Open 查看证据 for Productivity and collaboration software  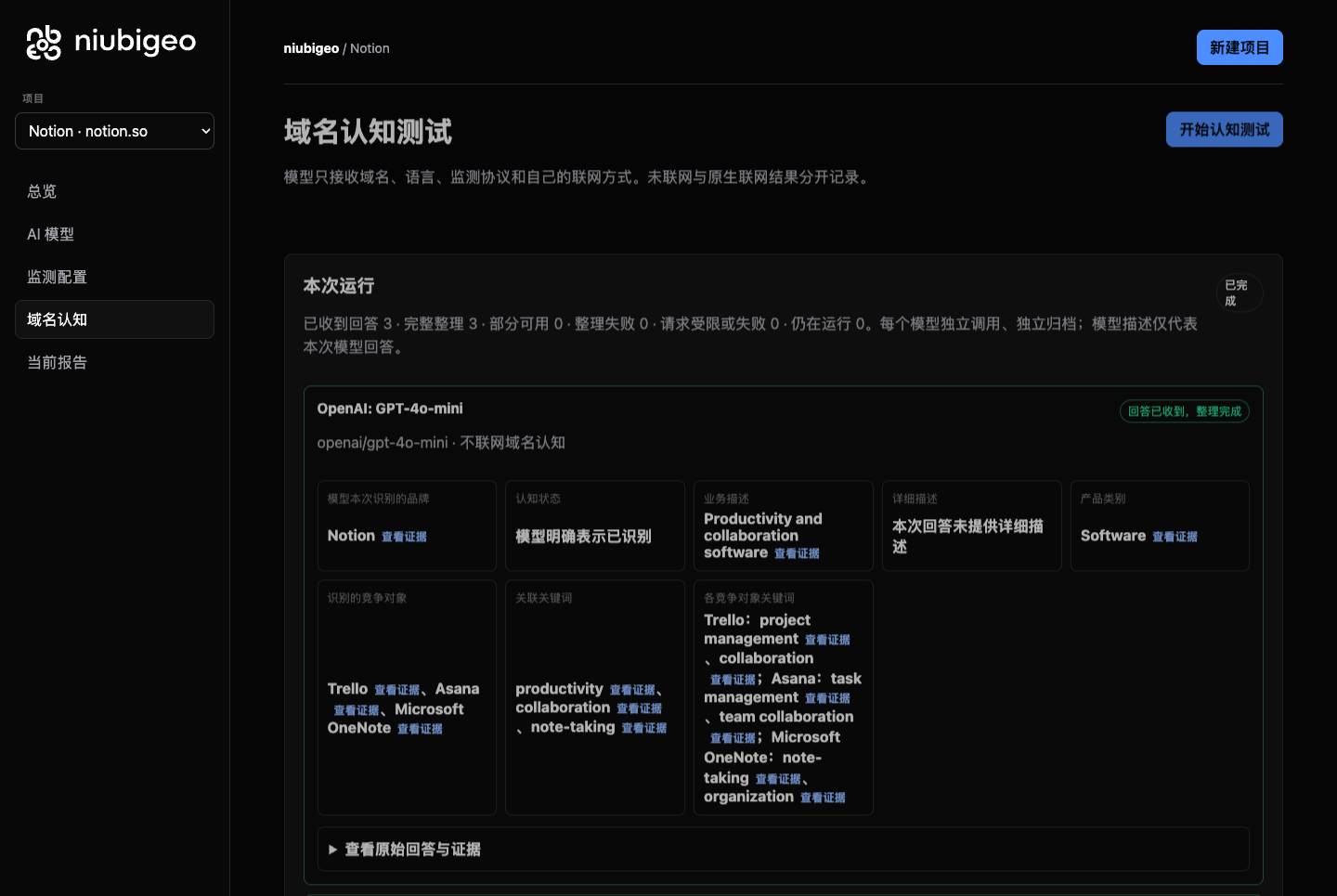coord(798,553)
